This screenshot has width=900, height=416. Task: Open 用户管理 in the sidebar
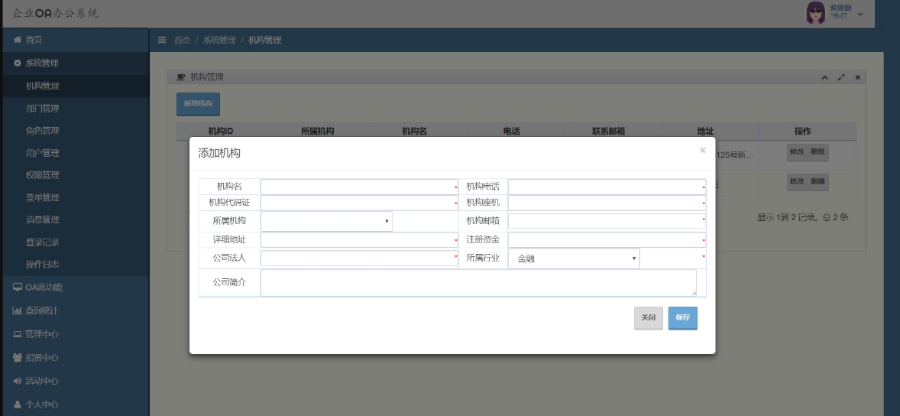pyautogui.click(x=75, y=153)
